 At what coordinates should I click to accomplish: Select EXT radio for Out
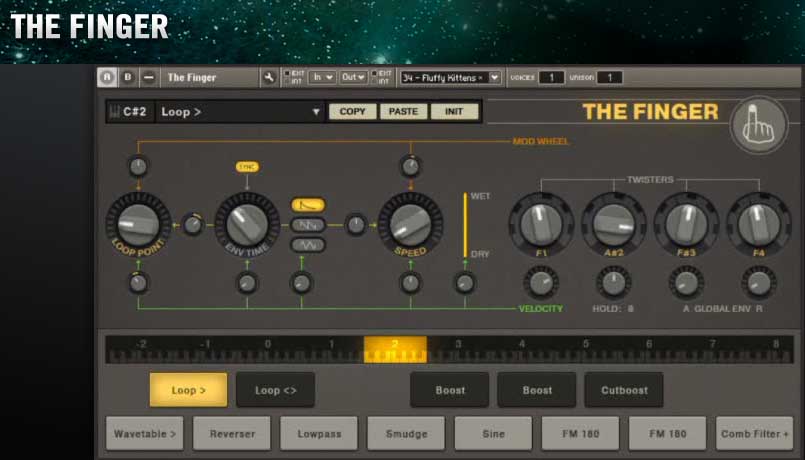pyautogui.click(x=374, y=73)
